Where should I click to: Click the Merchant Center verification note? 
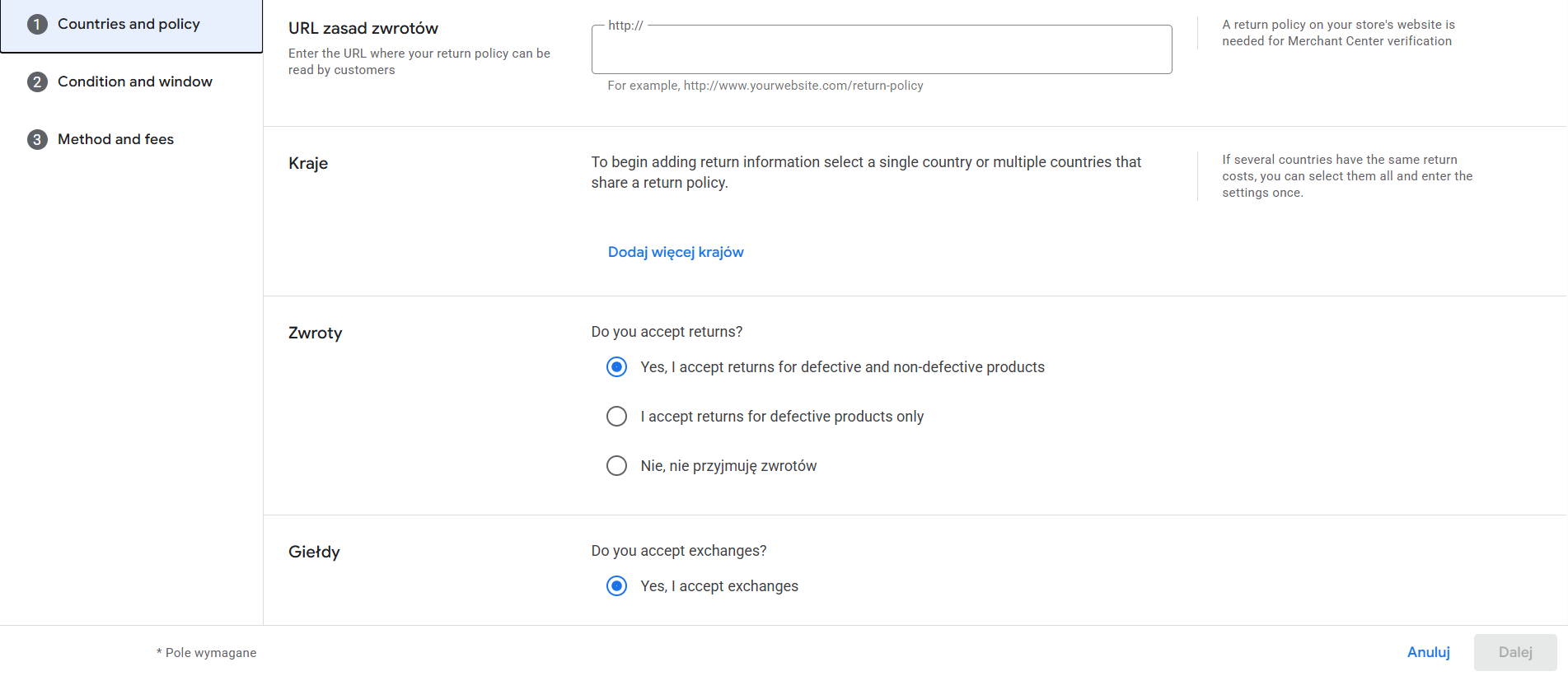tap(1338, 33)
